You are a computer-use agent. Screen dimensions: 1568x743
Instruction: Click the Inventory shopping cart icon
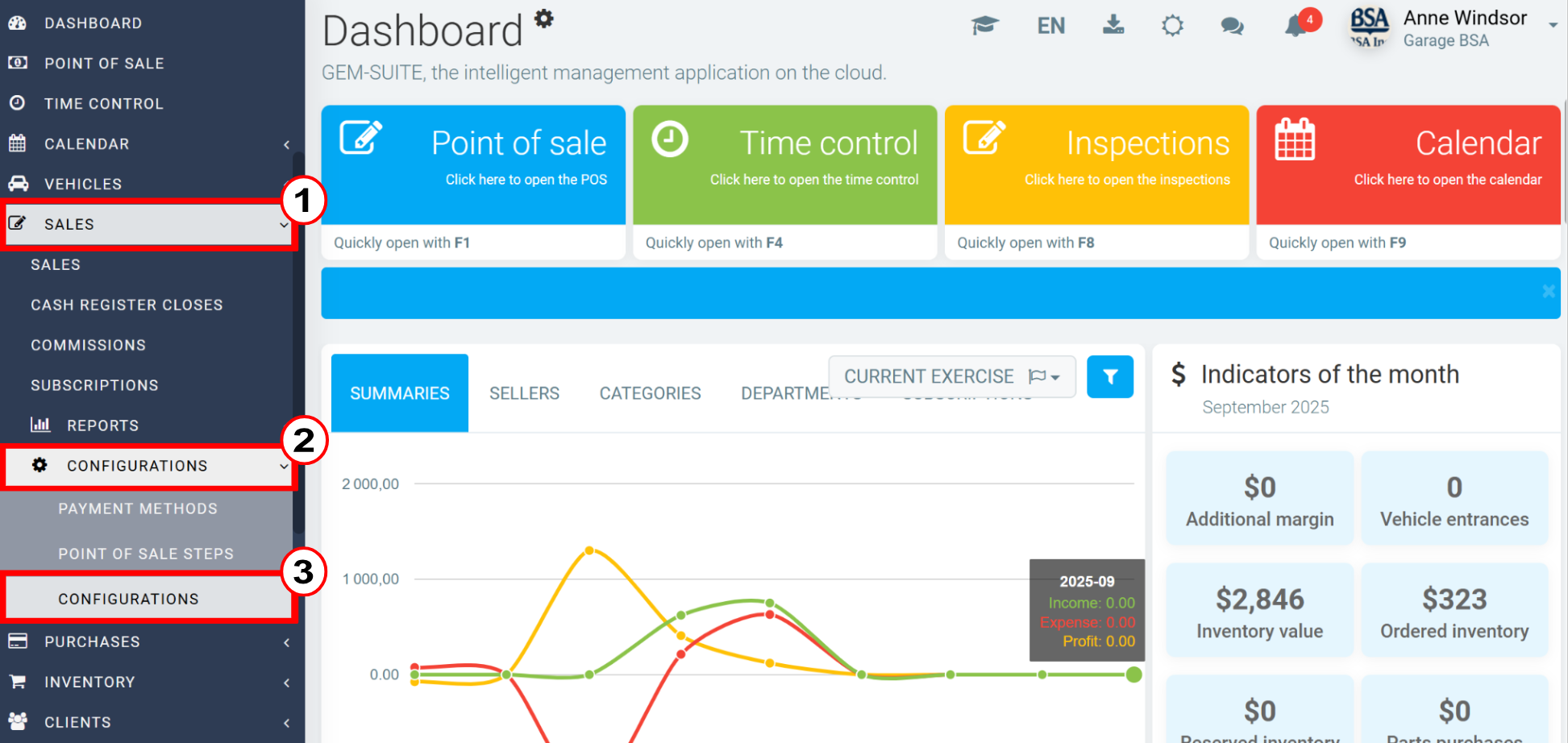click(17, 681)
